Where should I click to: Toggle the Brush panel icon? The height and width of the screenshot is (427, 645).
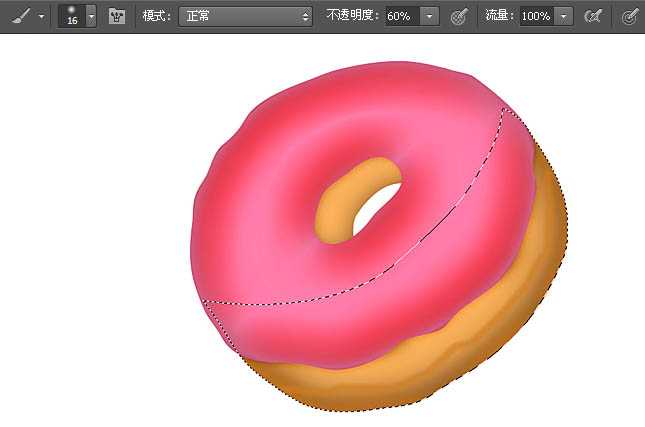pos(117,16)
